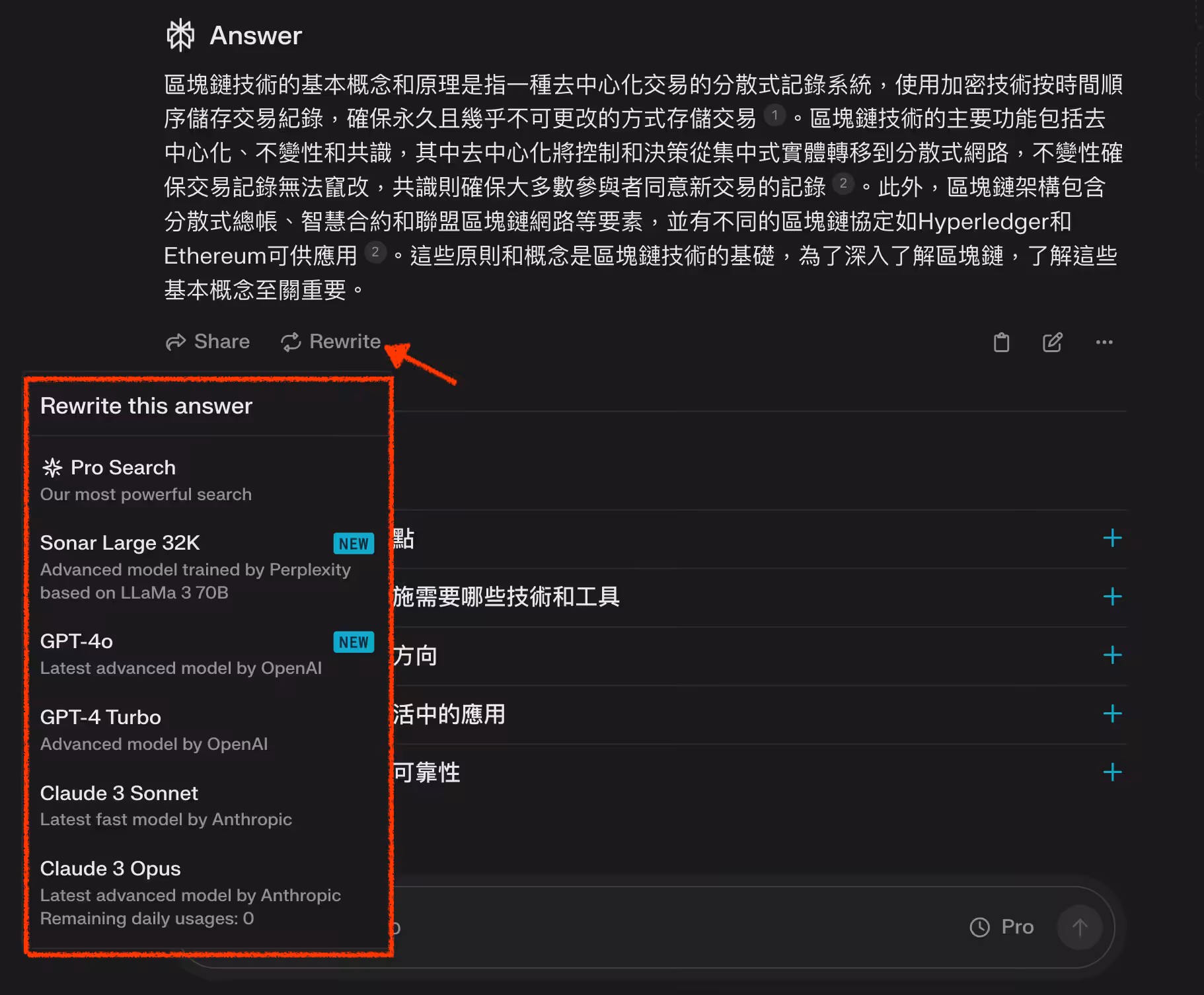Image resolution: width=1204 pixels, height=995 pixels.
Task: Click citation 2 after 記錄
Action: tap(843, 184)
